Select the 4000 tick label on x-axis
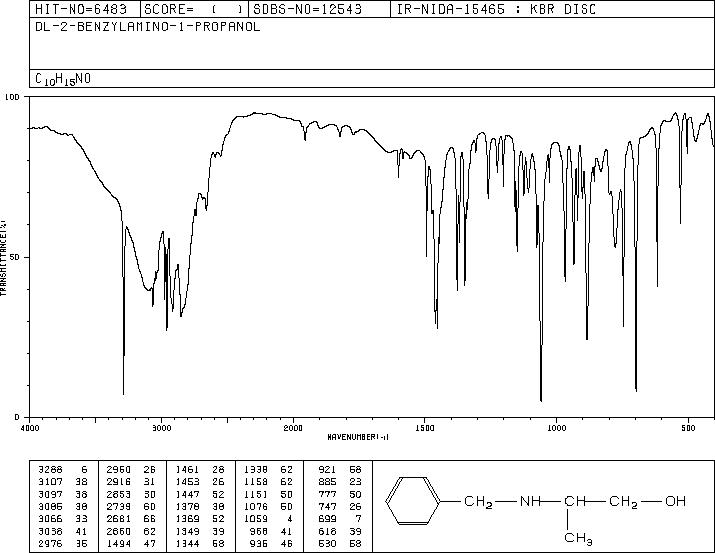 coord(30,428)
